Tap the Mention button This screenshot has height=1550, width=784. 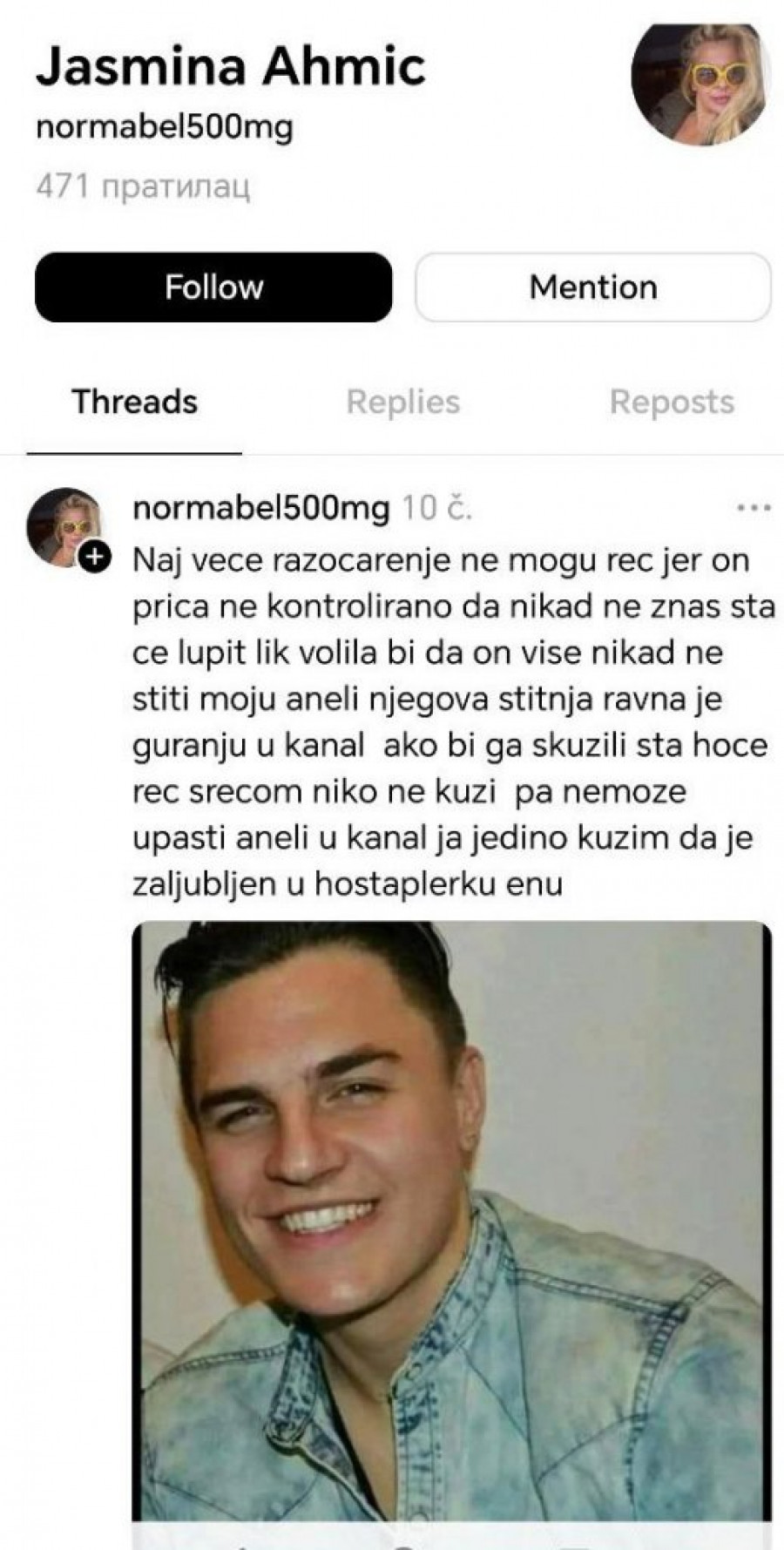coord(593,288)
